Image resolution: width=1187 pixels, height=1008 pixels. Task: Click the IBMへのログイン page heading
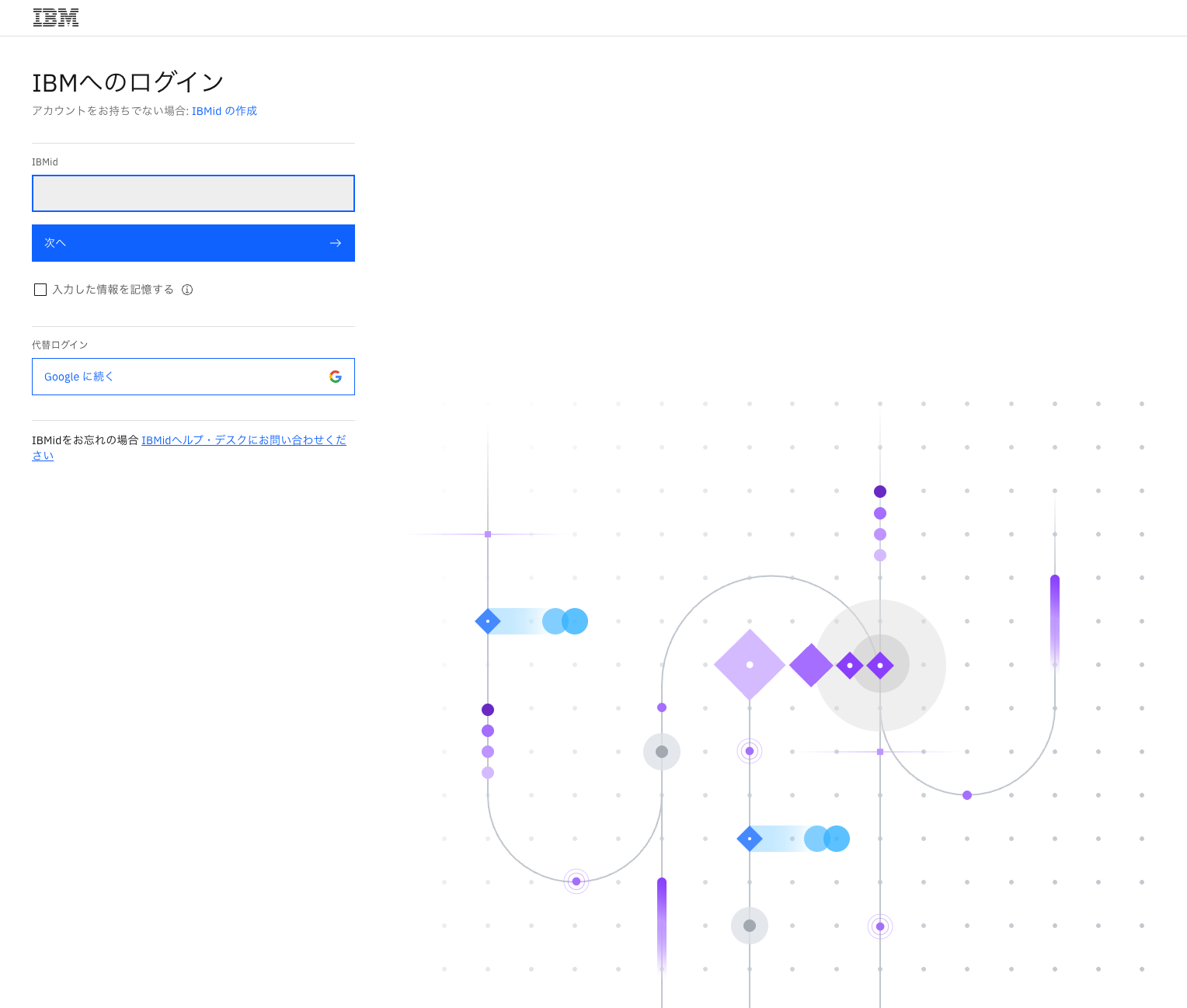[x=128, y=82]
